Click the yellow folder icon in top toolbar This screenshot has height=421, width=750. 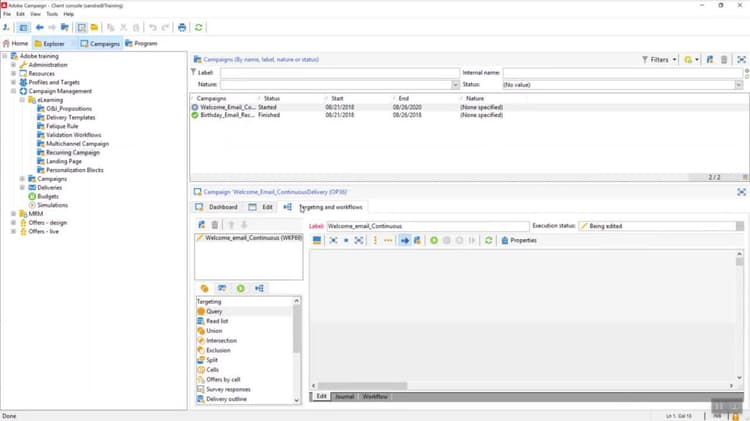[94, 28]
